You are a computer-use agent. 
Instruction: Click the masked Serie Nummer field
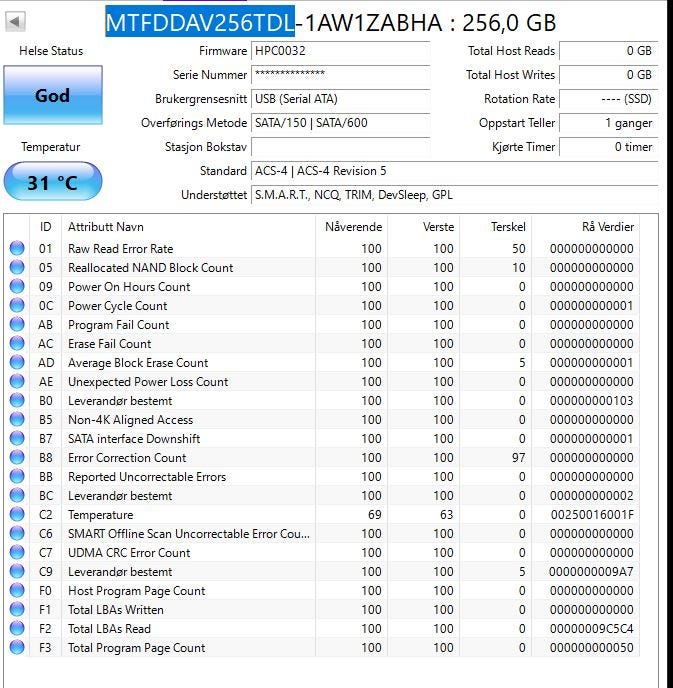pyautogui.click(x=340, y=75)
